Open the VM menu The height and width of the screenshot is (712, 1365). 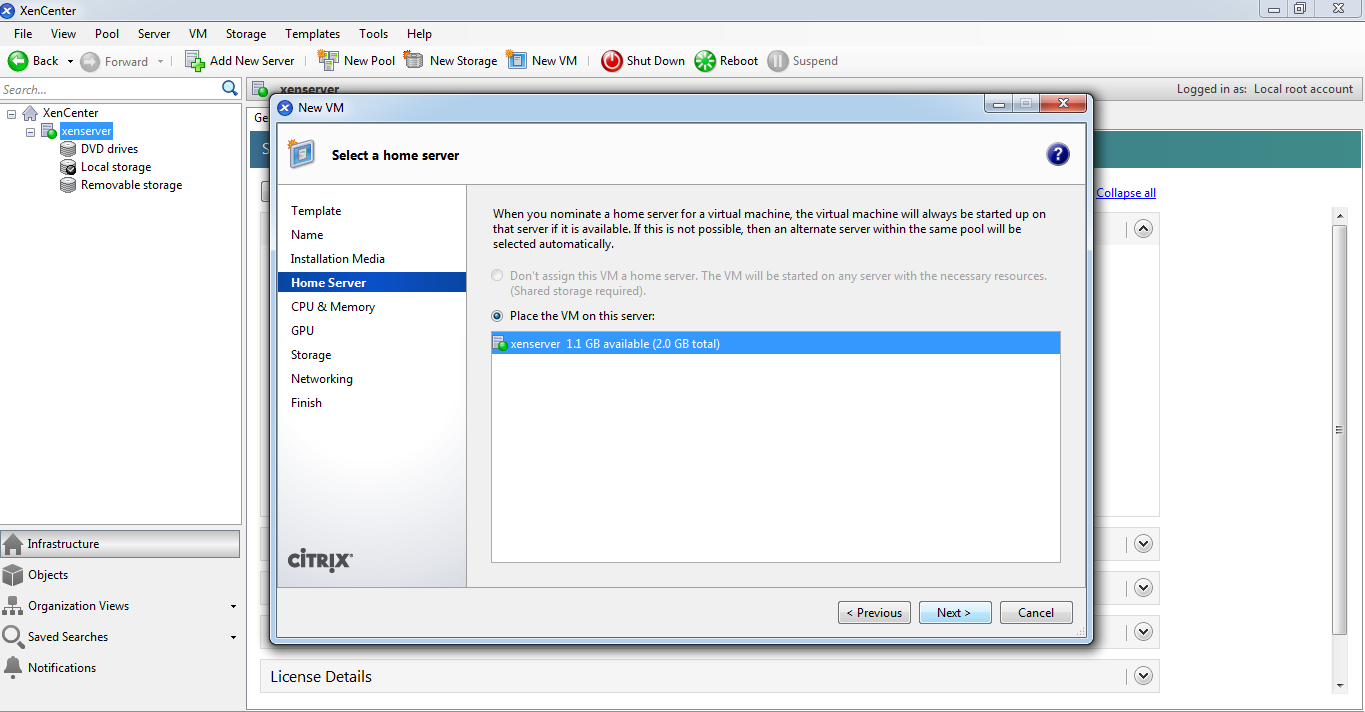pyautogui.click(x=198, y=34)
